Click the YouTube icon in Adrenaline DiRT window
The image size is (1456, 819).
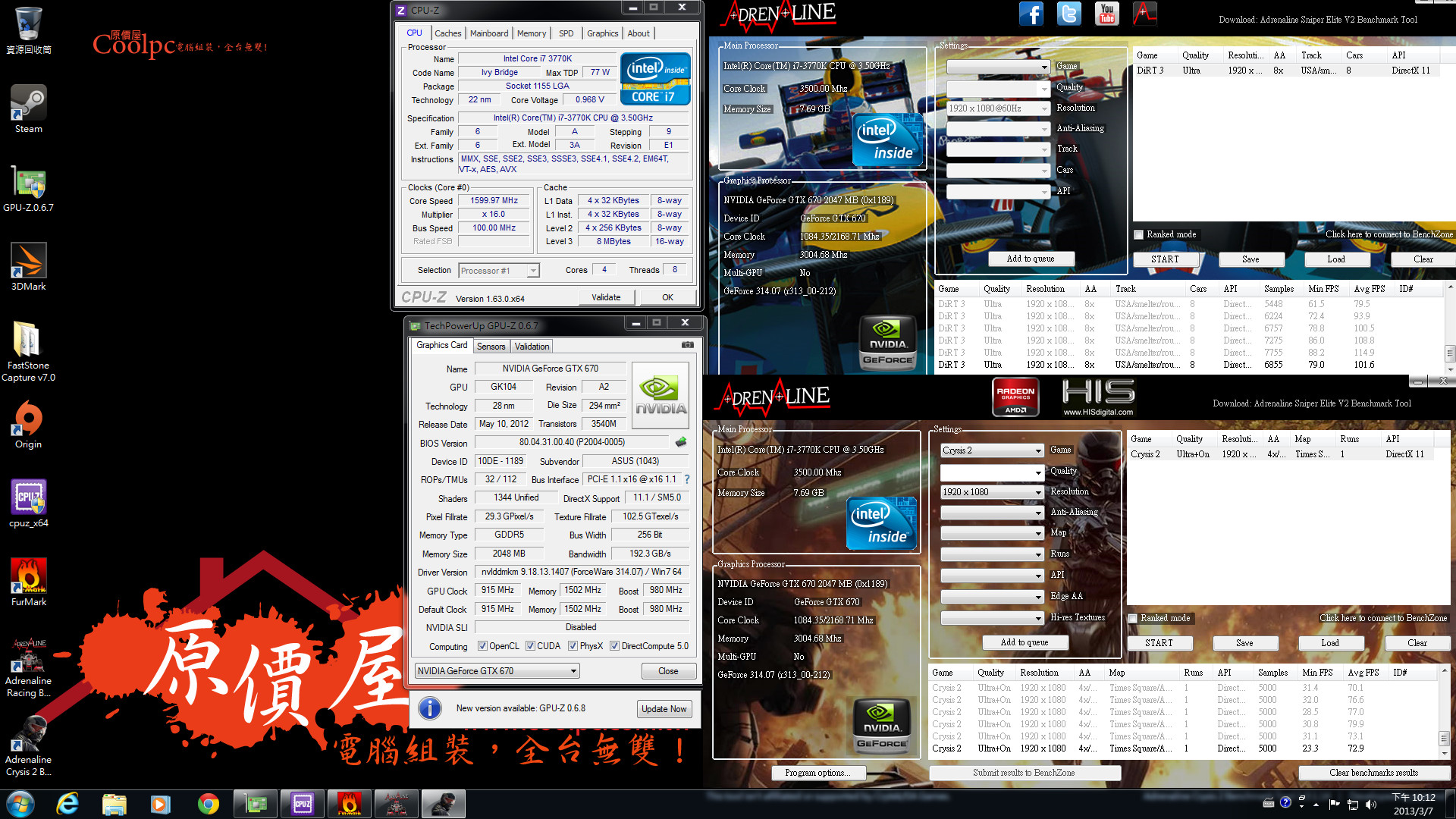point(1106,14)
